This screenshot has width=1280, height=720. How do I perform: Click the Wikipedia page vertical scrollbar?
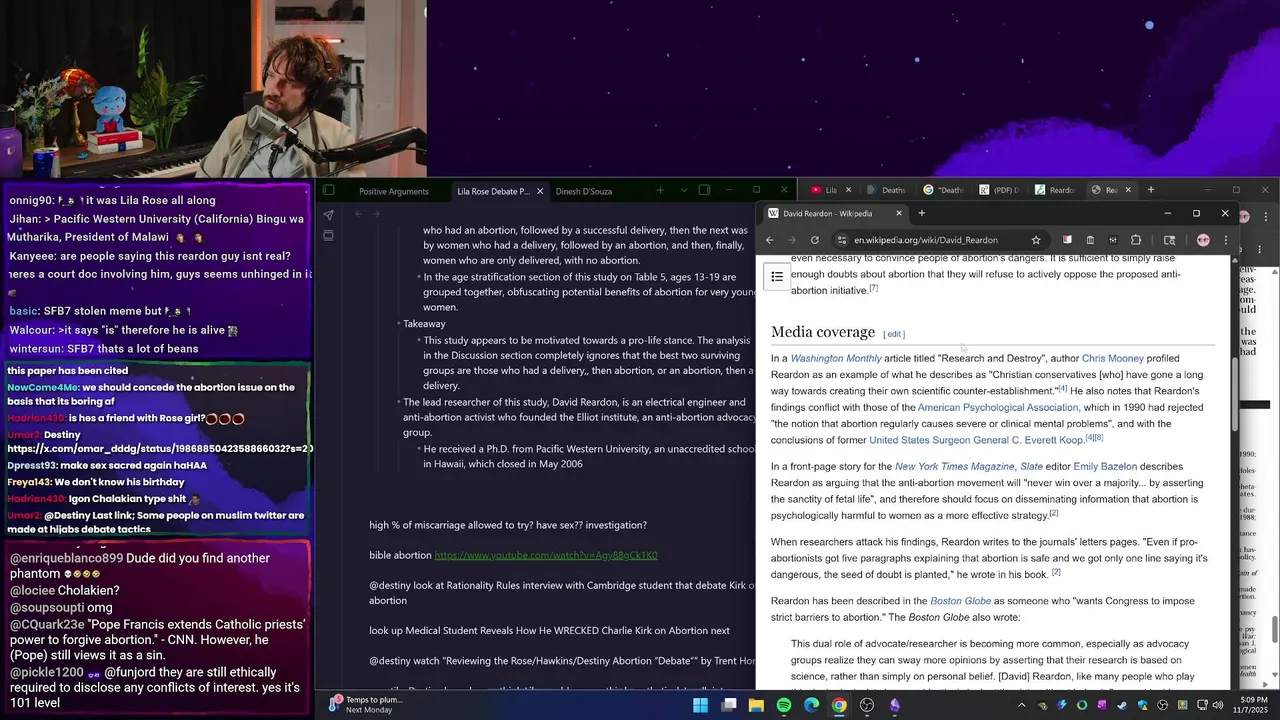1234,396
